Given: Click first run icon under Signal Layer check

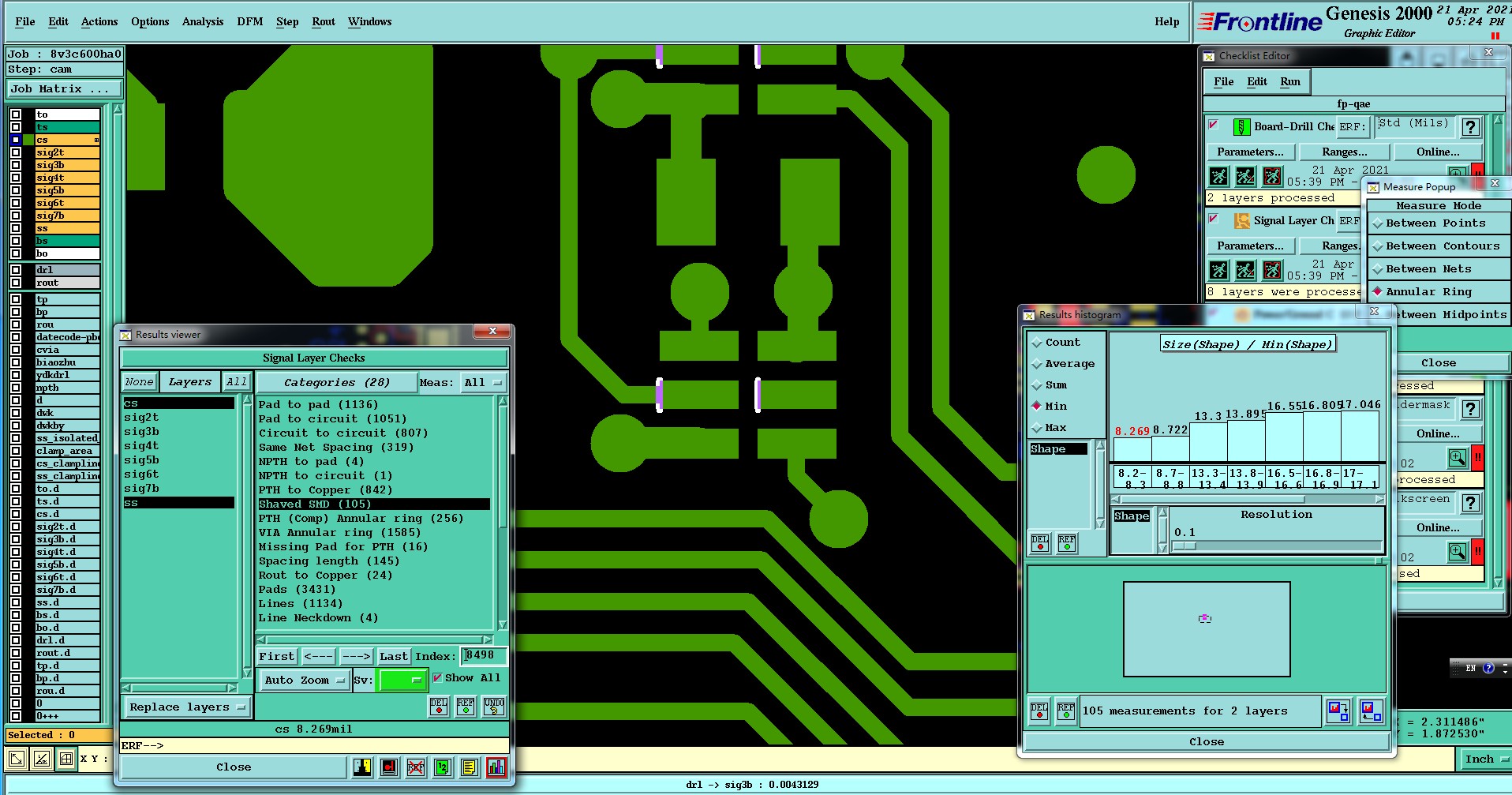Looking at the screenshot, I should coord(1219,271).
